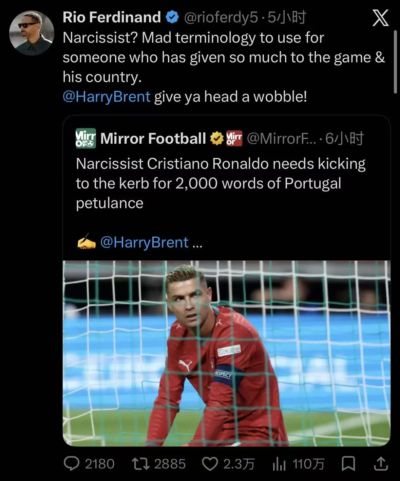Expand the truncated quoted tweet ellipsis

pyautogui.click(x=197, y=243)
